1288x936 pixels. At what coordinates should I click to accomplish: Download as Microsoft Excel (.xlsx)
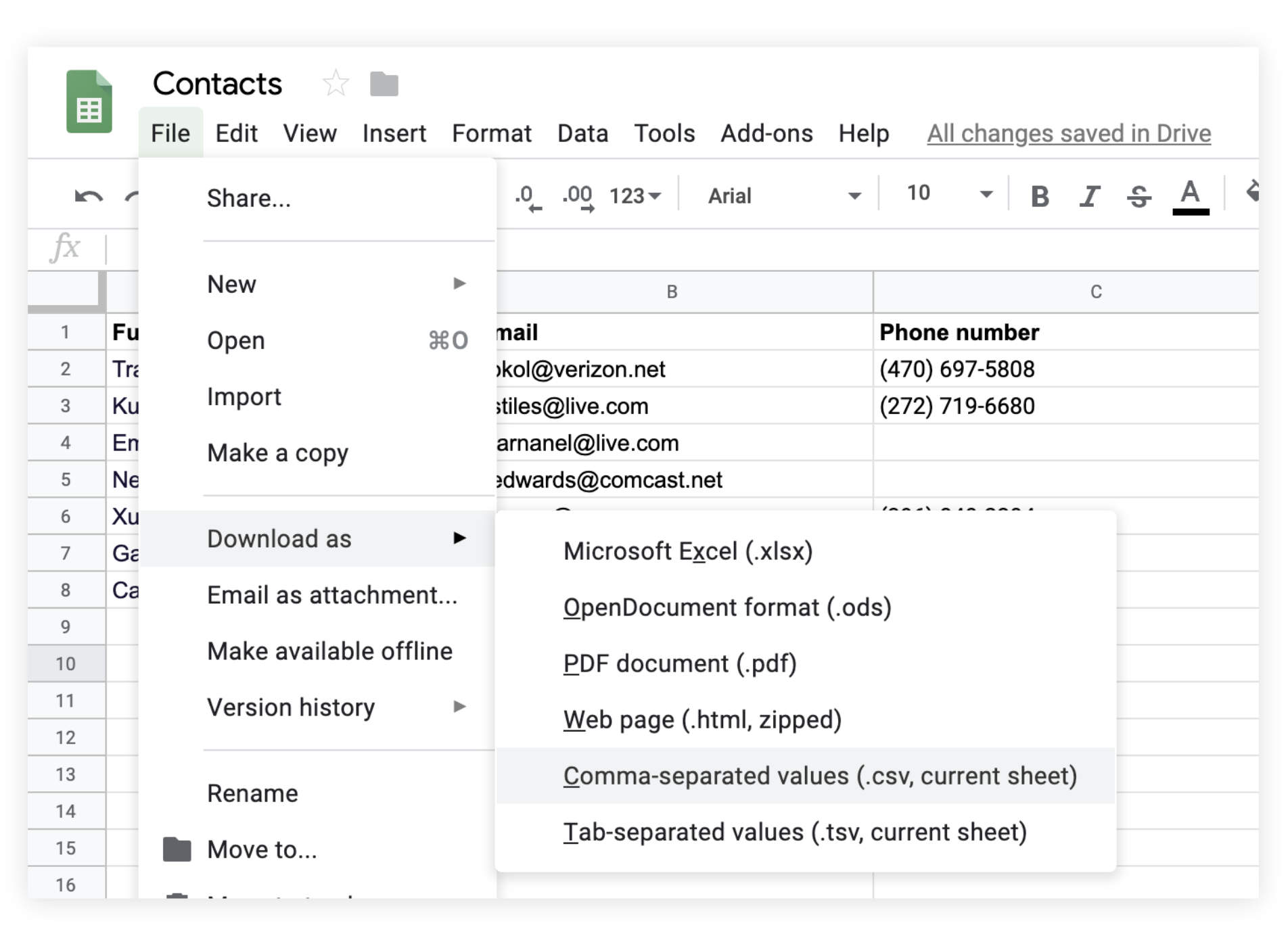(805, 551)
